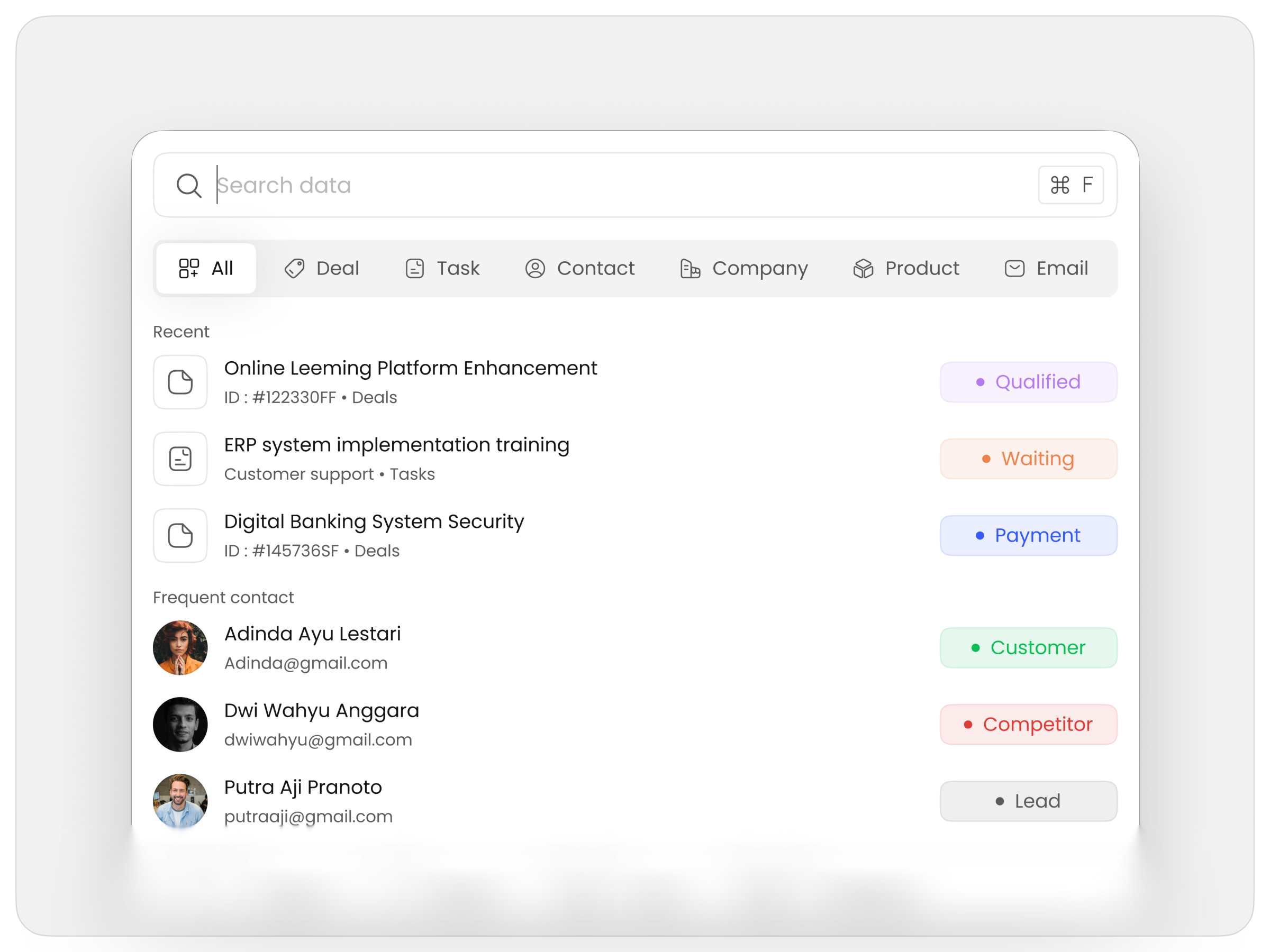1270x952 pixels.
Task: Click the Company building icon
Action: [690, 268]
